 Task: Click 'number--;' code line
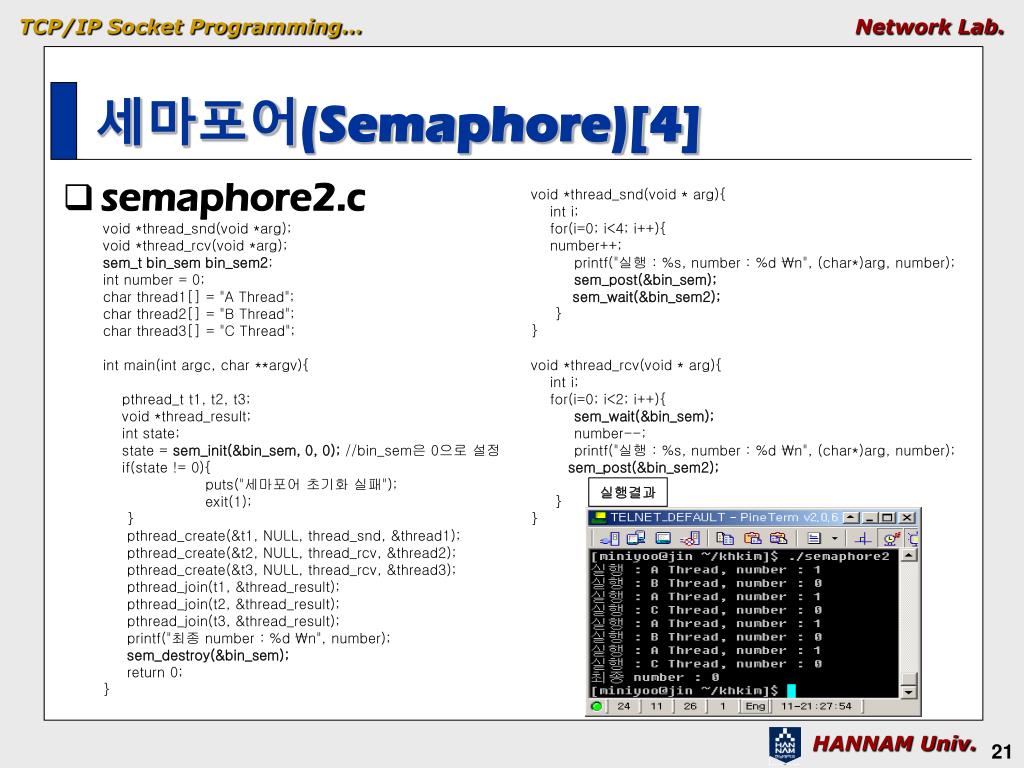click(609, 434)
